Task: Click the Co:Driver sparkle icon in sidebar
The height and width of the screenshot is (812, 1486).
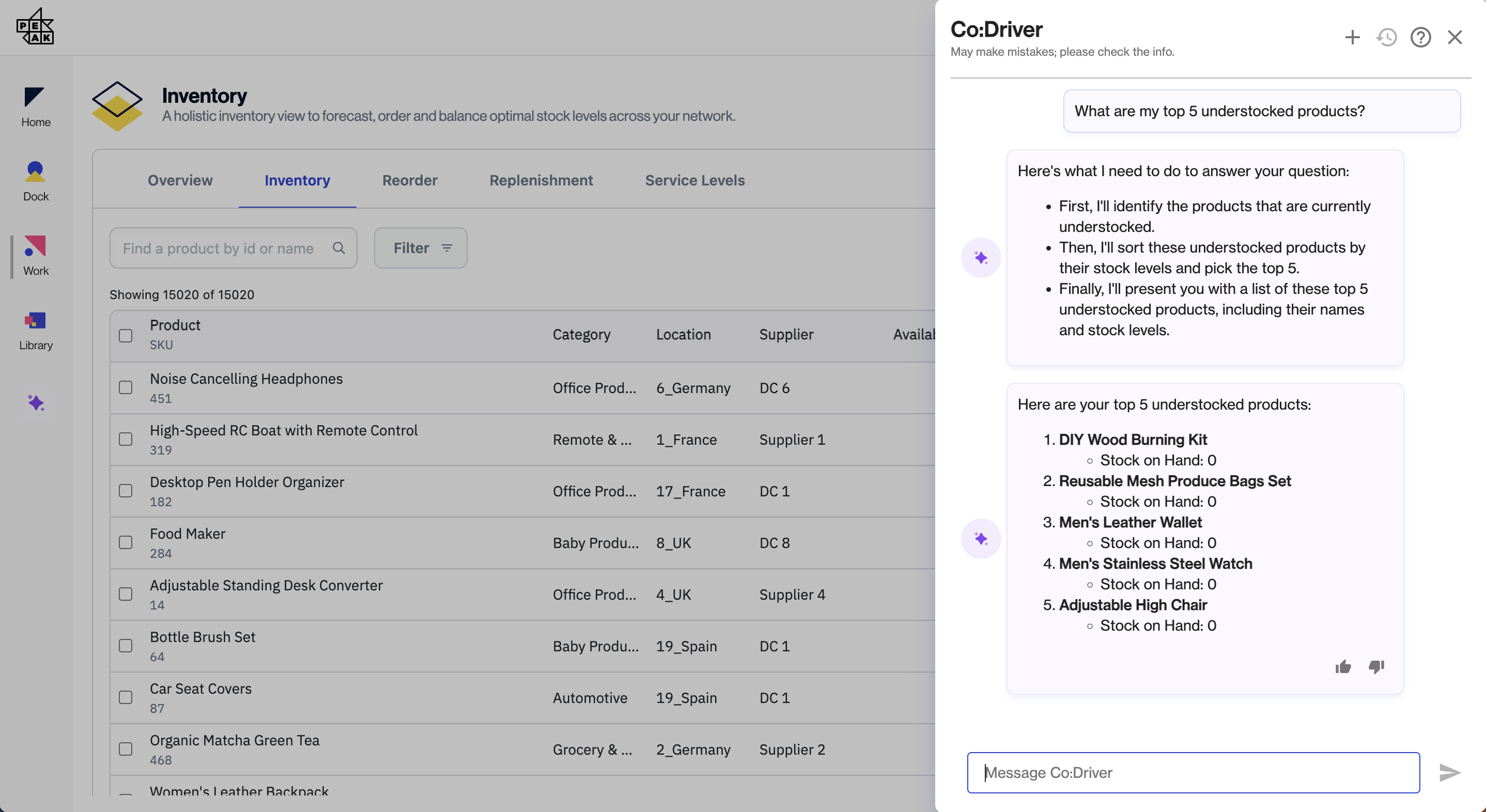Action: coord(36,402)
